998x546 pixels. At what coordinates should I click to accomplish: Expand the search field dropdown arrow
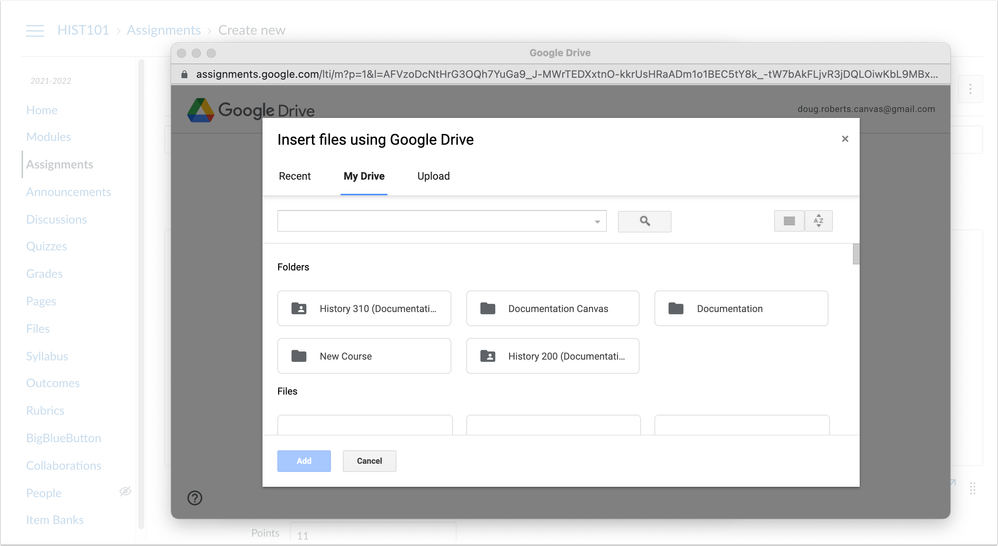pos(597,222)
